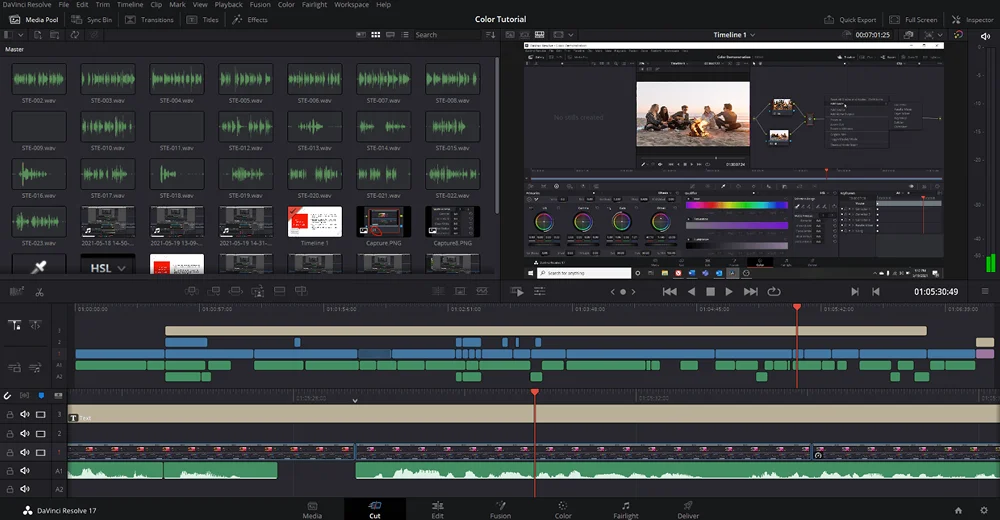
Task: Go to last frame transport button
Action: pyautogui.click(x=751, y=292)
